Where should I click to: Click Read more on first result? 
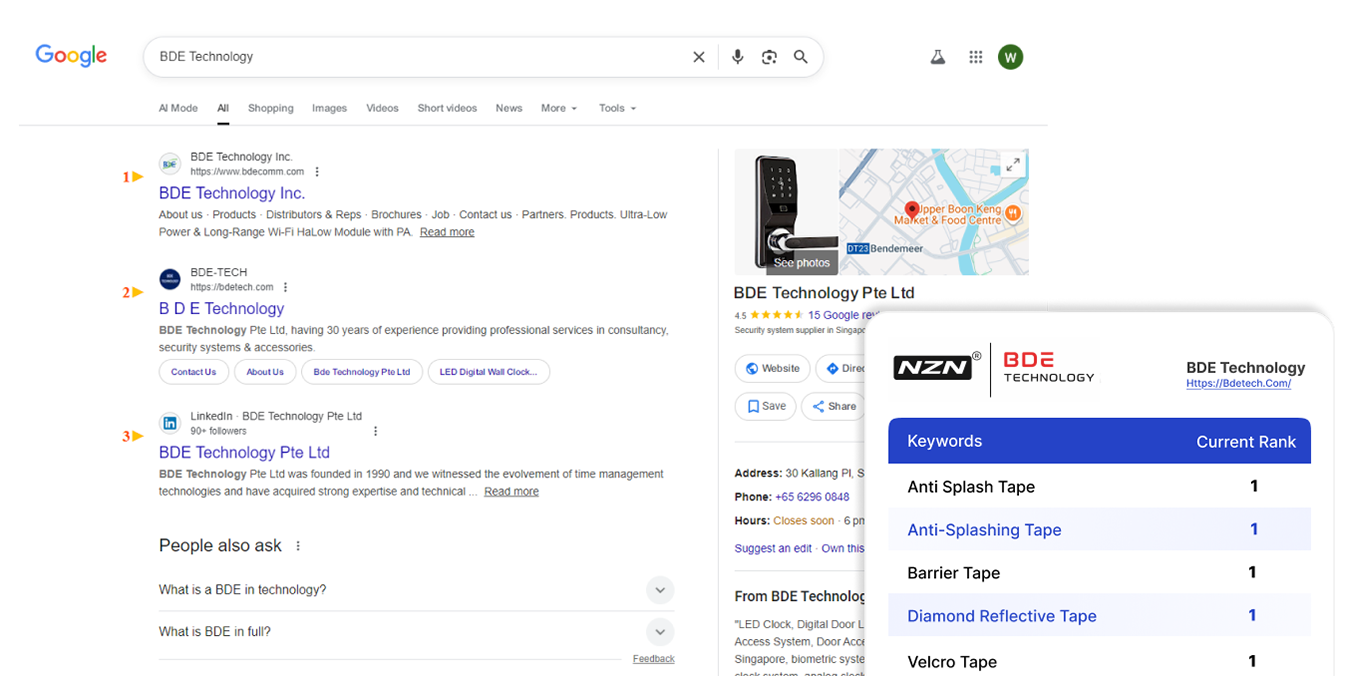pos(447,232)
